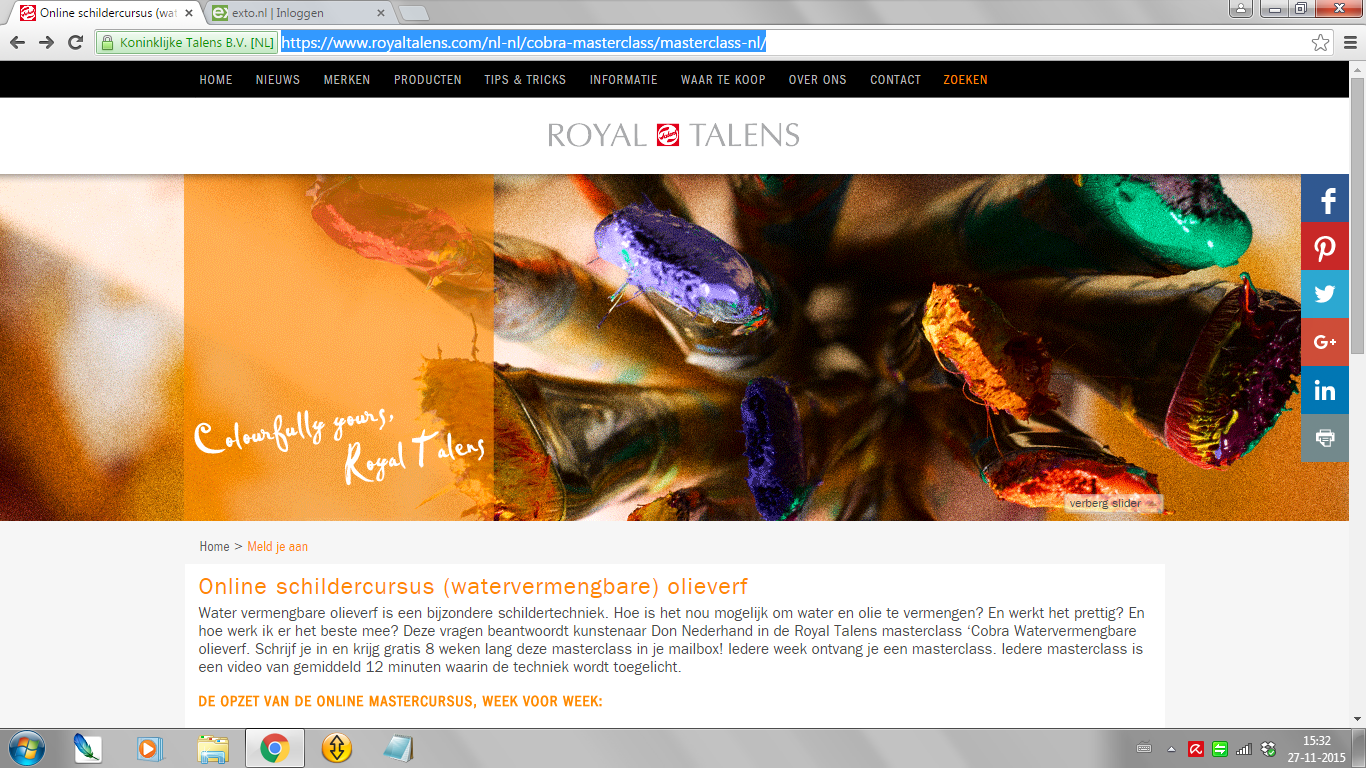The width and height of the screenshot is (1366, 768).
Task: Open Windows Explorer from taskbar
Action: tap(212, 748)
